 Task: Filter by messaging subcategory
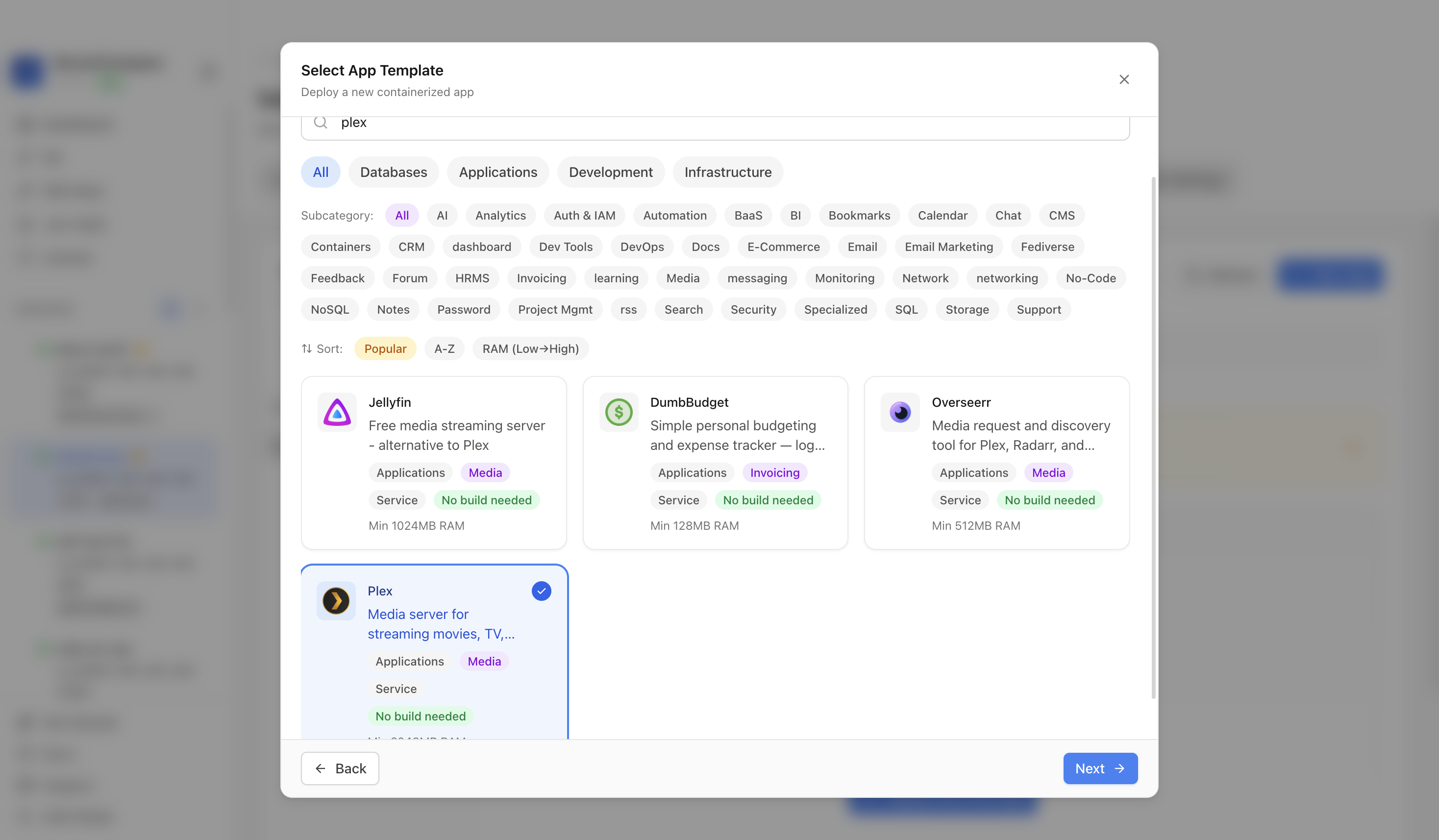pos(757,278)
